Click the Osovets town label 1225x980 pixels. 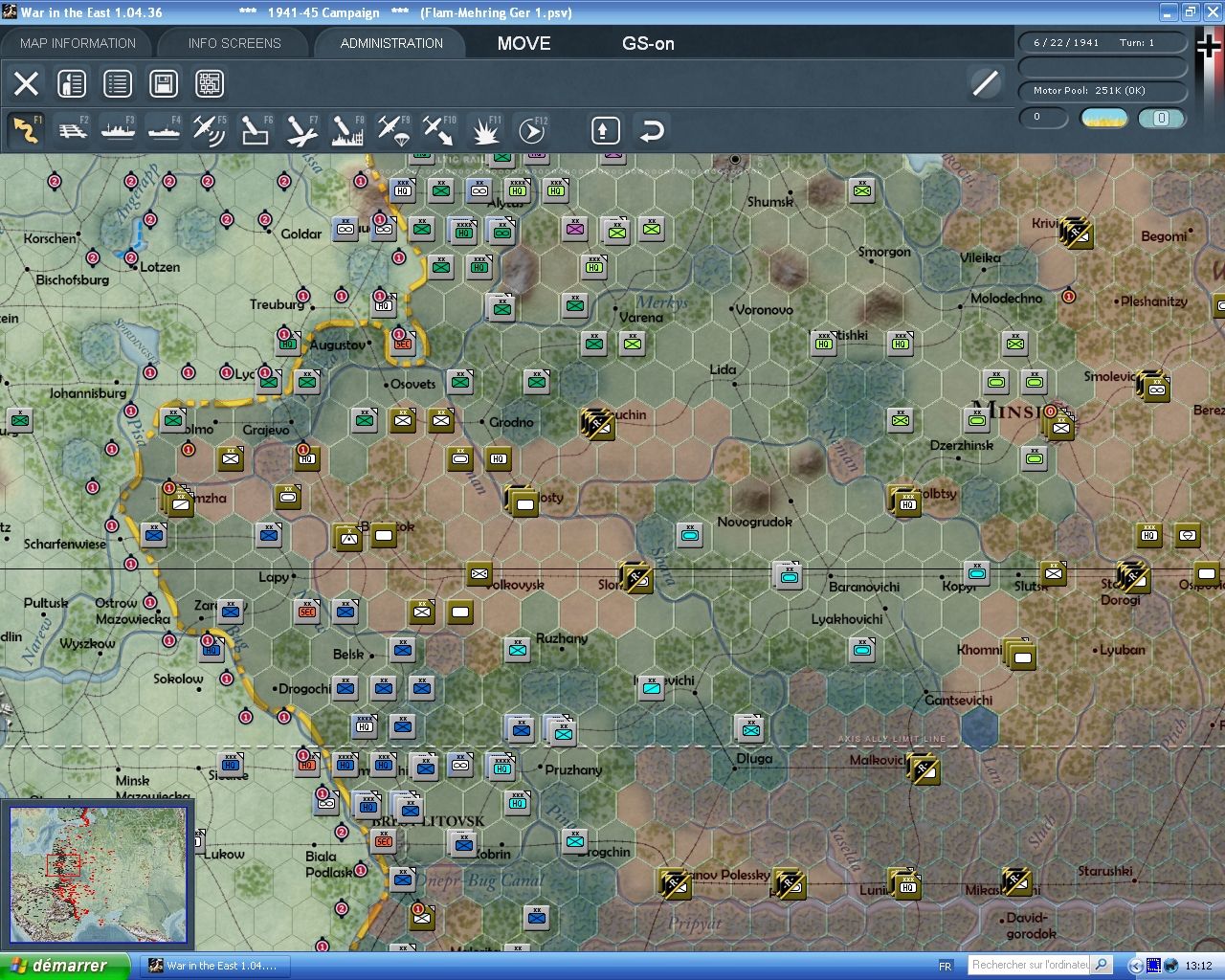tap(412, 384)
